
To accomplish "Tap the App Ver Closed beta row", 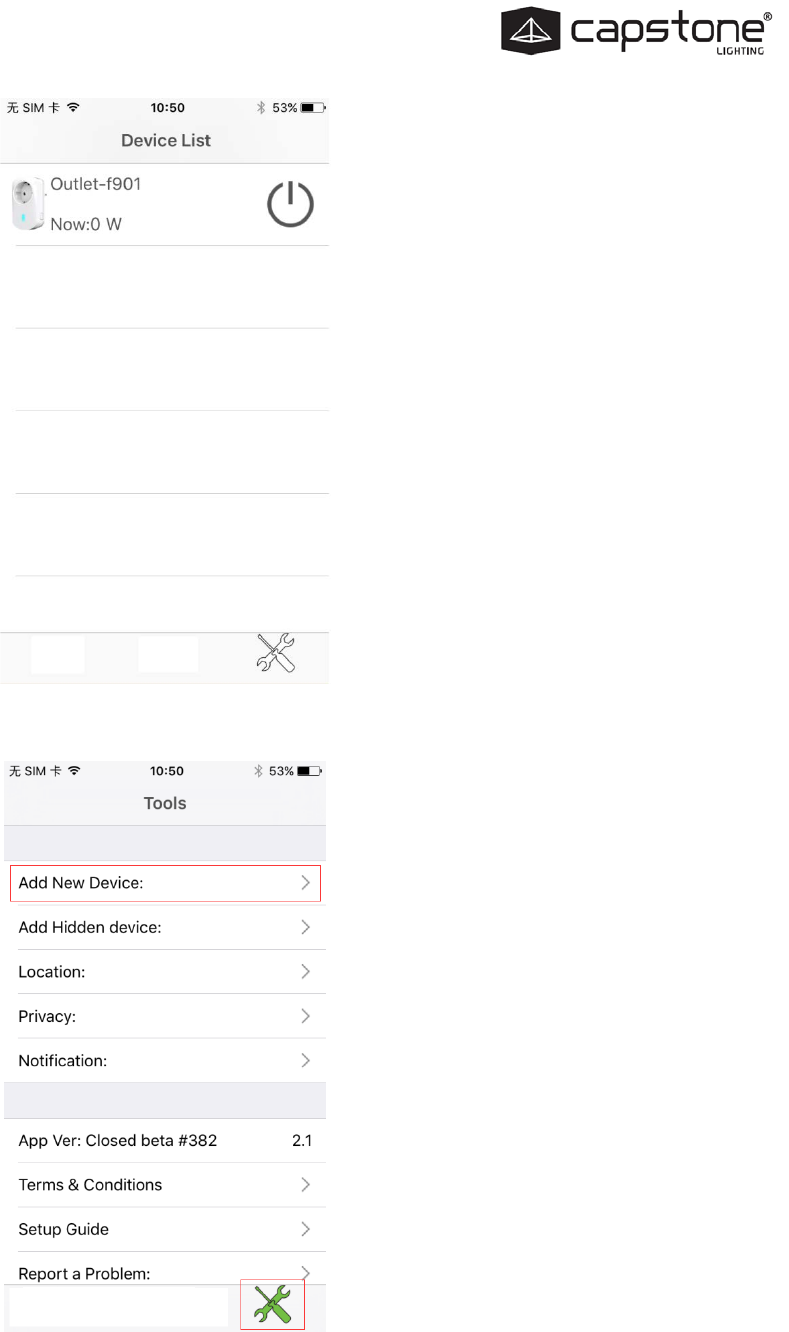I will tap(165, 1141).
